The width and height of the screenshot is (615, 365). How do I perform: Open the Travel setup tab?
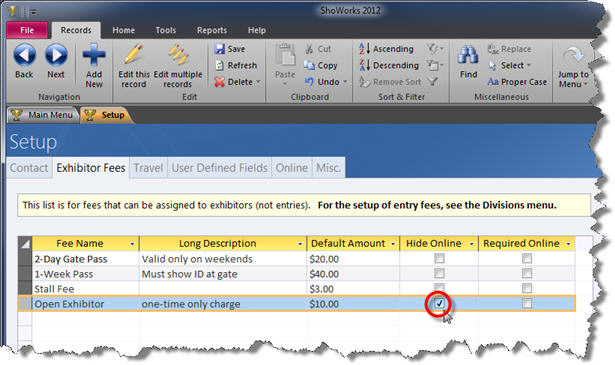click(148, 168)
